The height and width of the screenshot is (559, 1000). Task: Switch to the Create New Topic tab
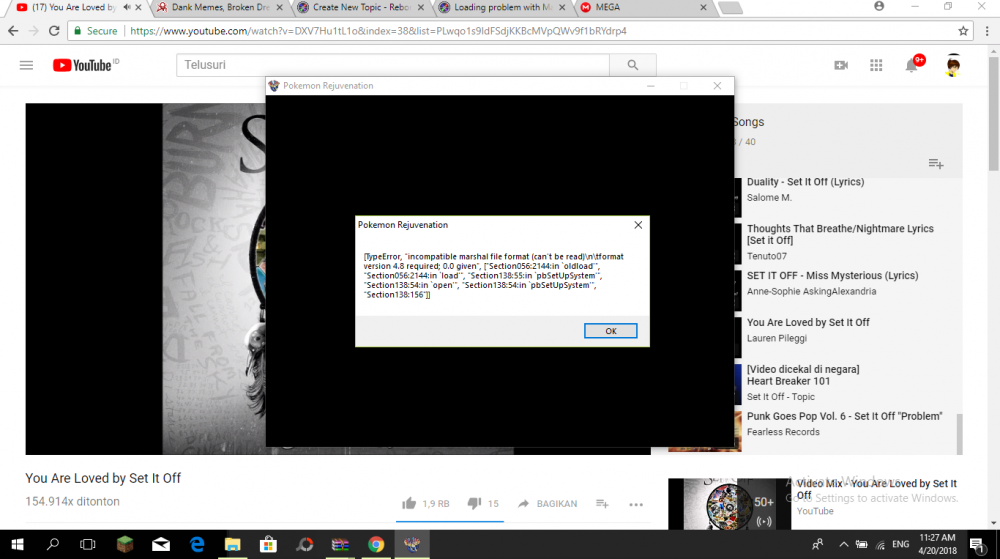pyautogui.click(x=362, y=8)
